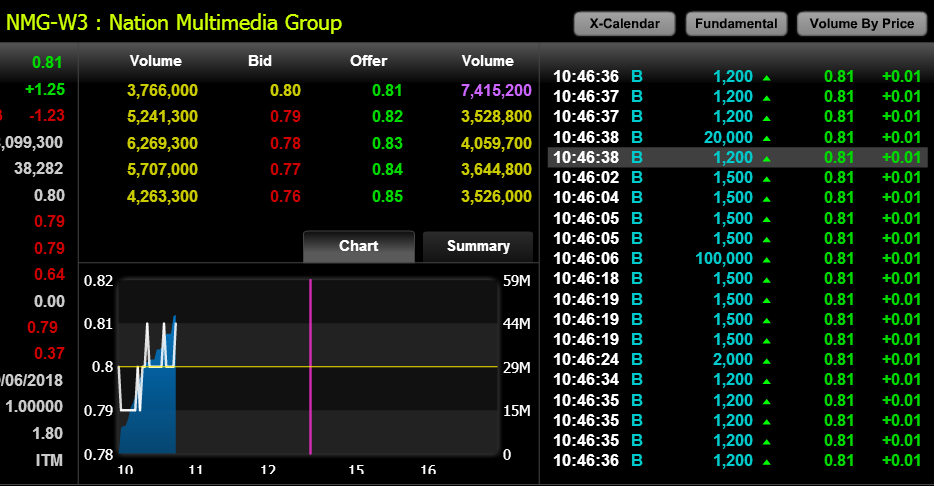934x486 pixels.
Task: Click the ITM status label
Action: click(x=49, y=460)
